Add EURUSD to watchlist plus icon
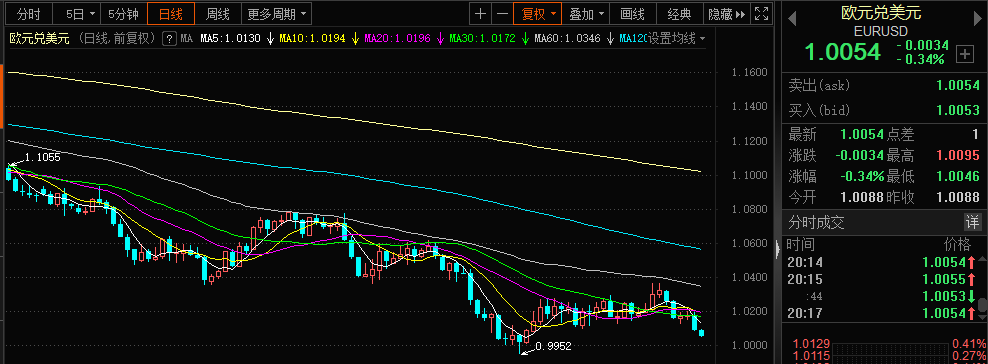 (x=964, y=54)
